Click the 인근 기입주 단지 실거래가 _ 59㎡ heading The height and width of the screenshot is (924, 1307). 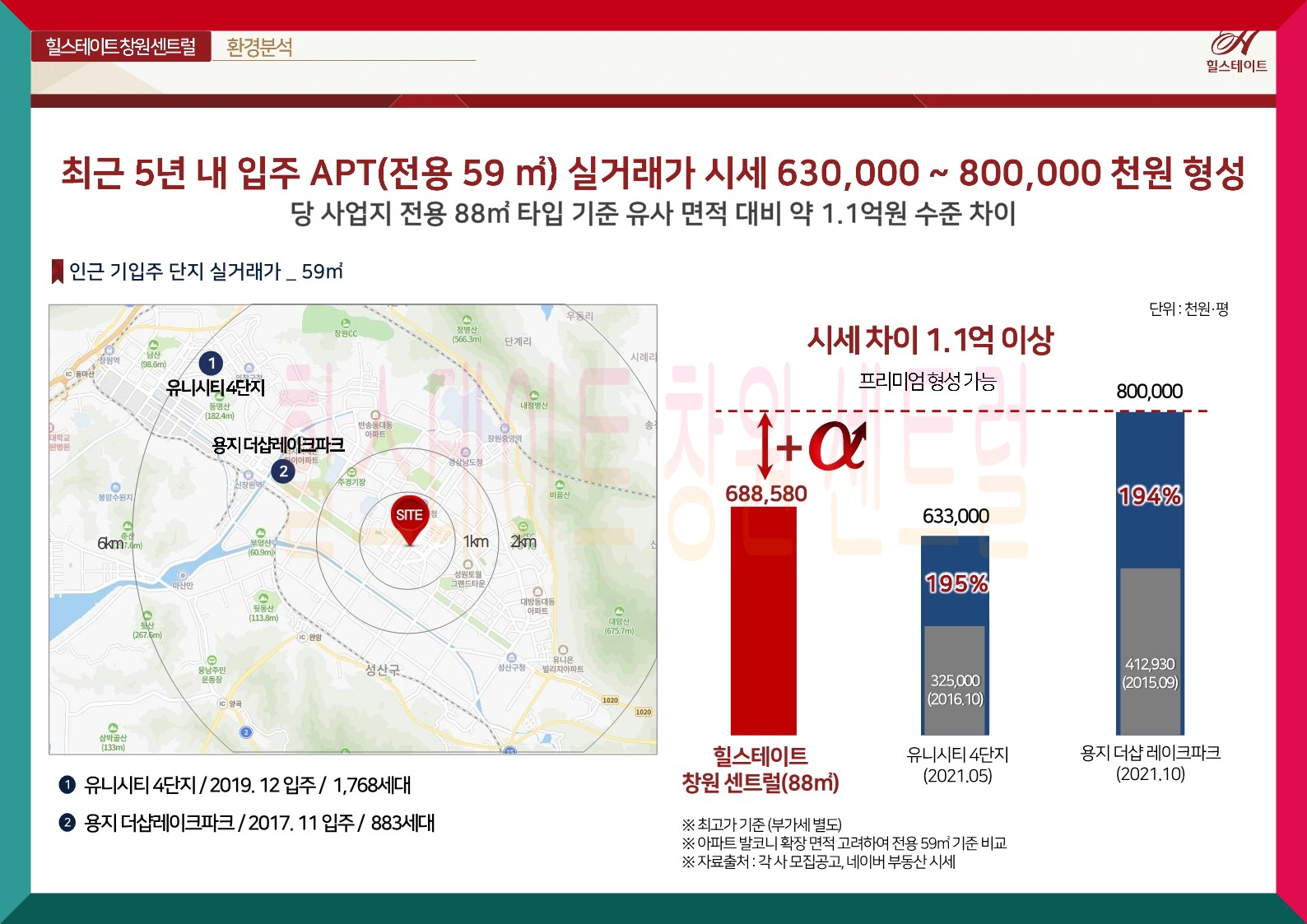coord(206,272)
